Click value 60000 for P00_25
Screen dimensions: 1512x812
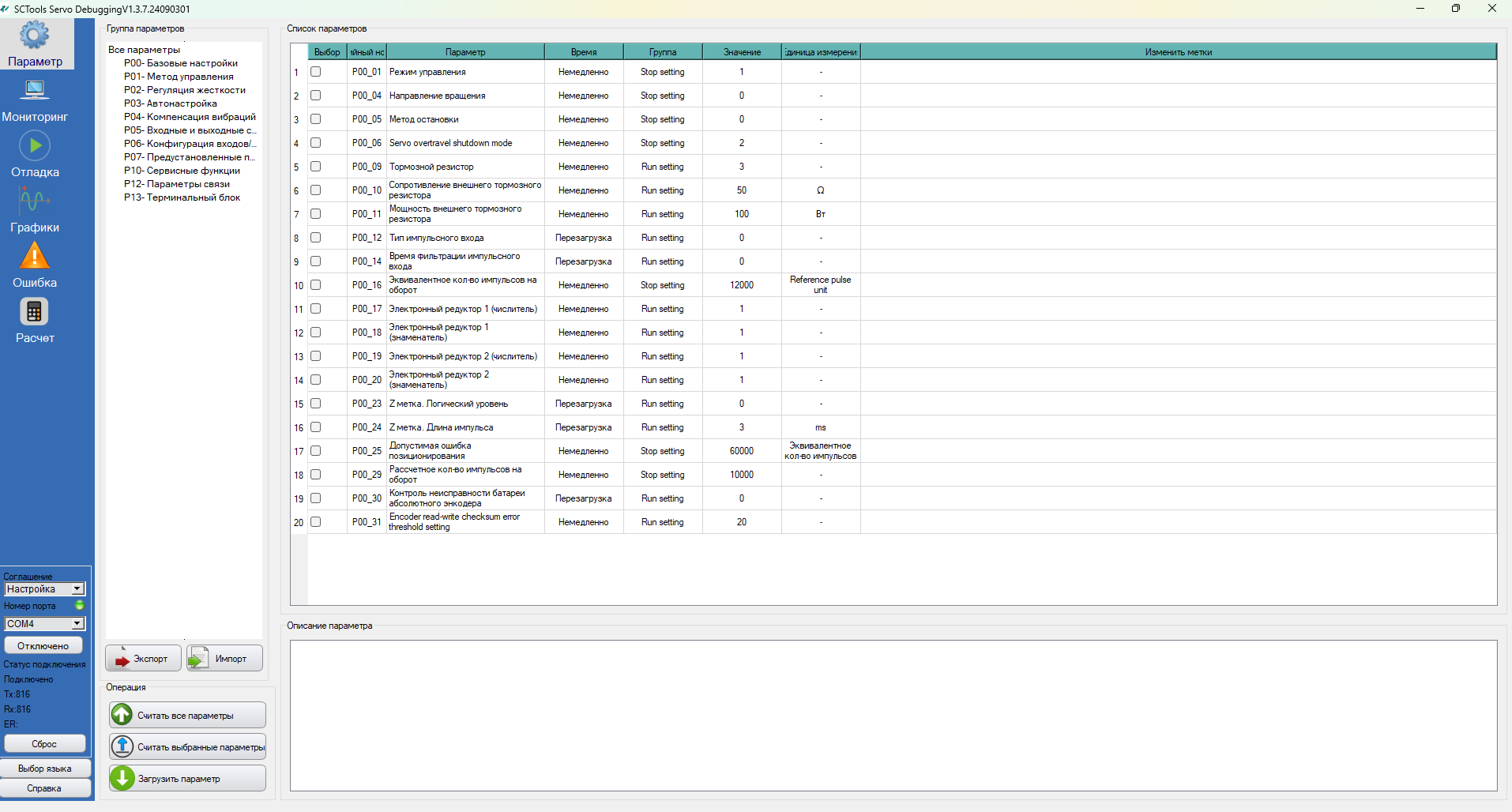pos(742,451)
